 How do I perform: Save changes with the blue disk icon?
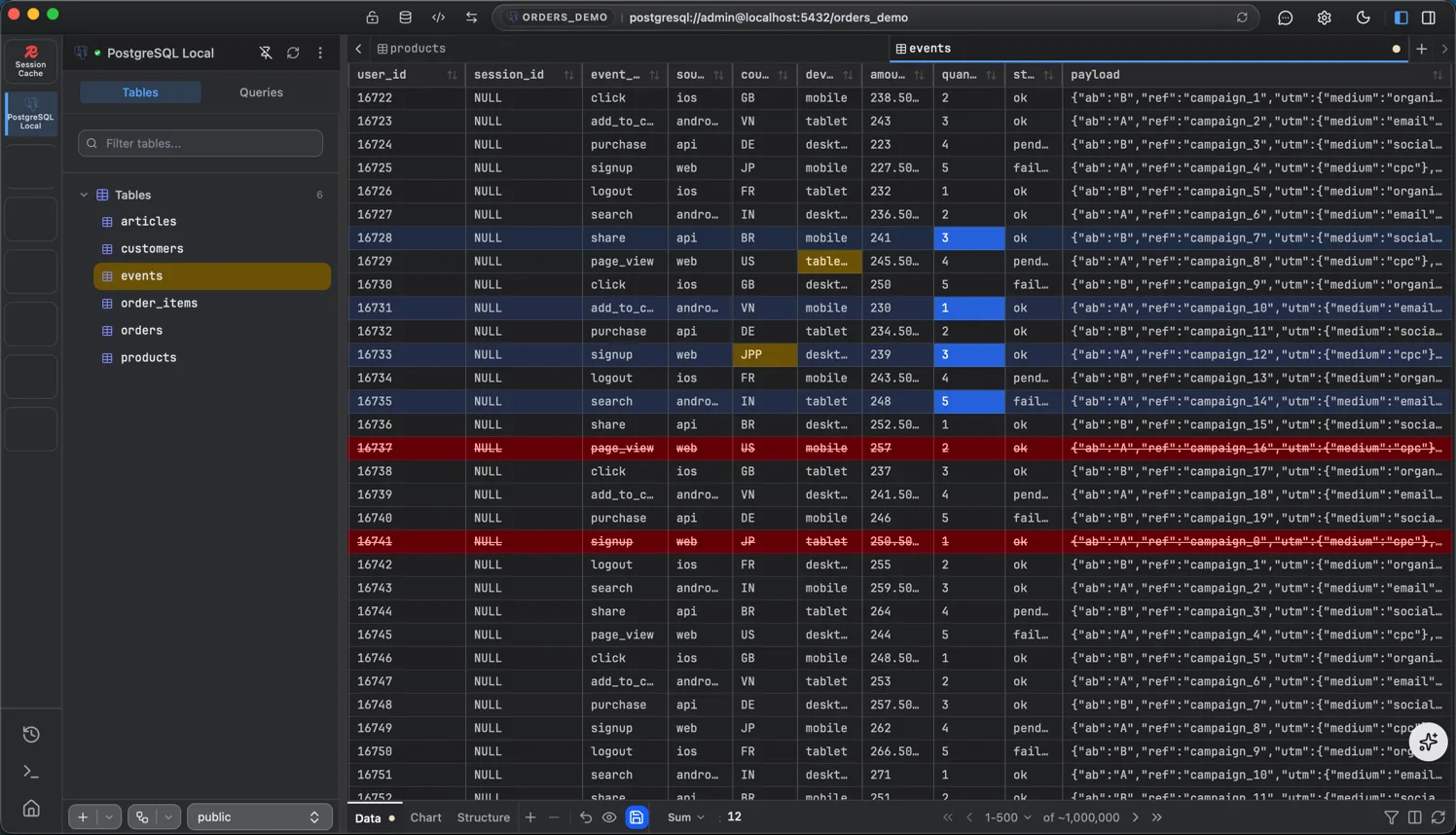[x=637, y=817]
